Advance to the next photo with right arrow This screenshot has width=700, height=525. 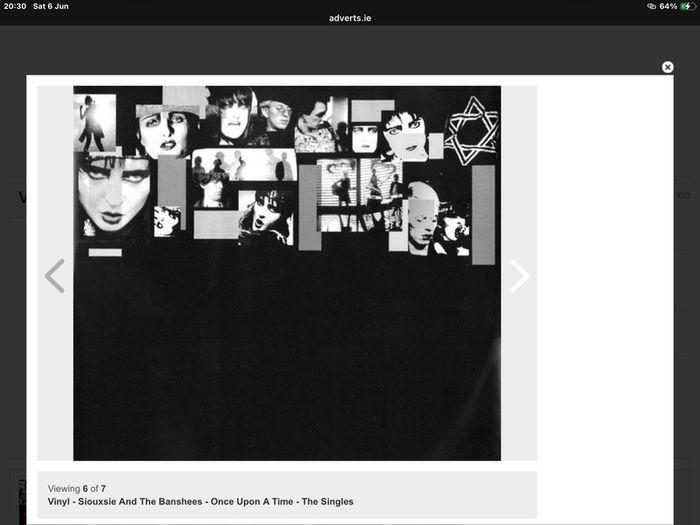pyautogui.click(x=519, y=276)
